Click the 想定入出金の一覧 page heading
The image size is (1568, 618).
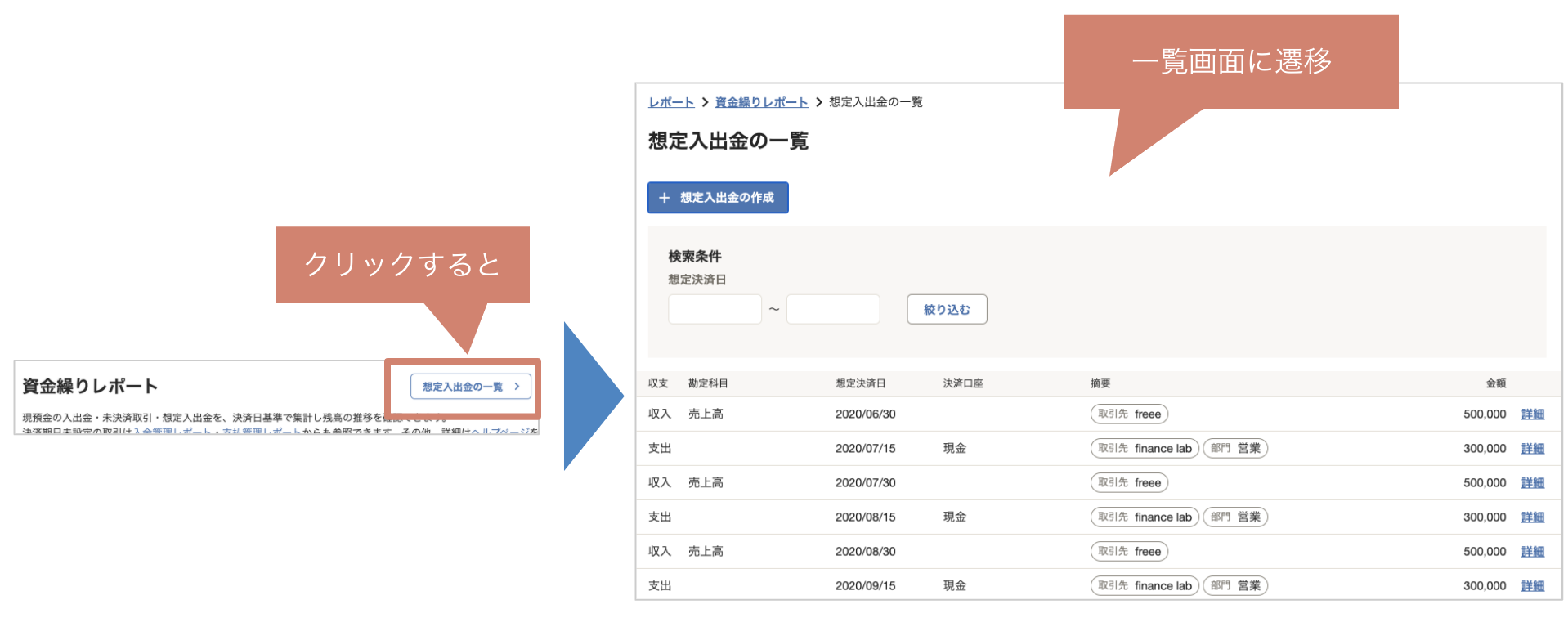click(728, 141)
